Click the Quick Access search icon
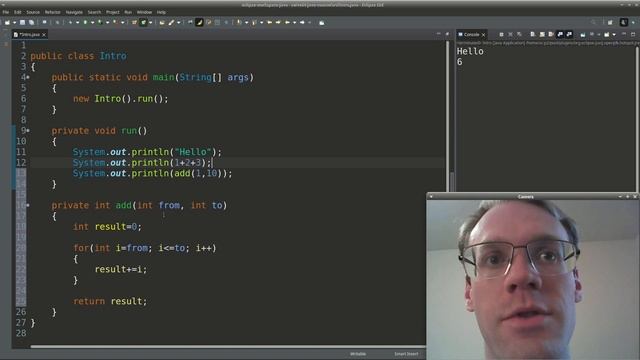 [x=593, y=22]
